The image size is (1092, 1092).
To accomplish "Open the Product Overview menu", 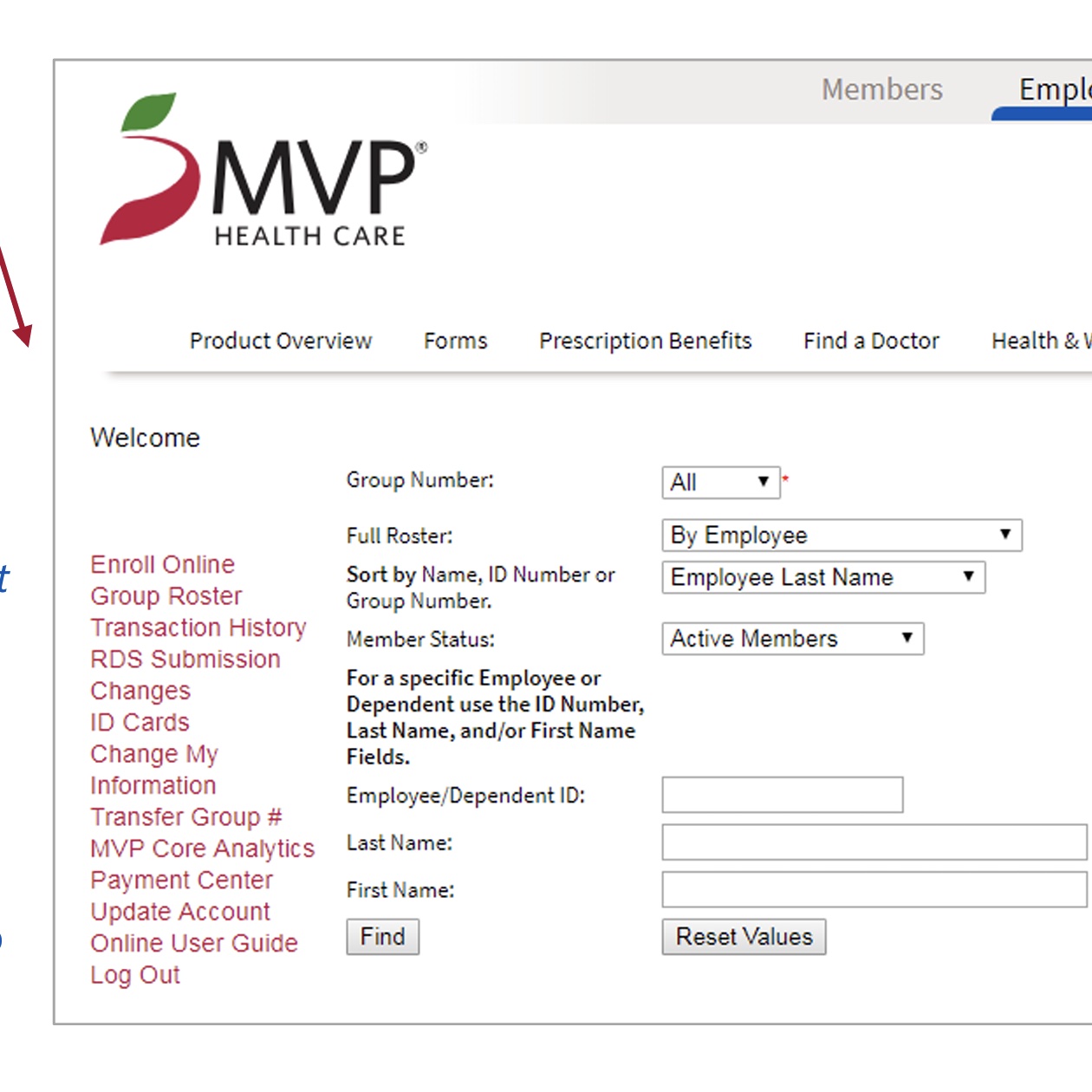I will [280, 341].
